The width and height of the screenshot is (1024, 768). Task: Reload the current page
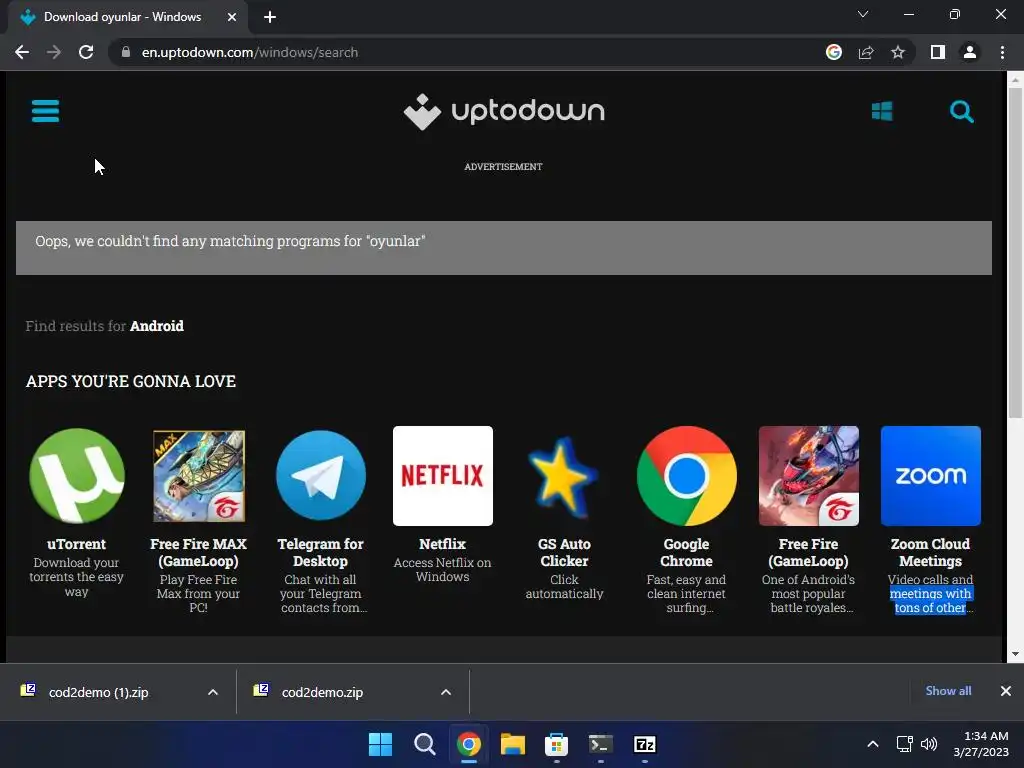tap(86, 52)
